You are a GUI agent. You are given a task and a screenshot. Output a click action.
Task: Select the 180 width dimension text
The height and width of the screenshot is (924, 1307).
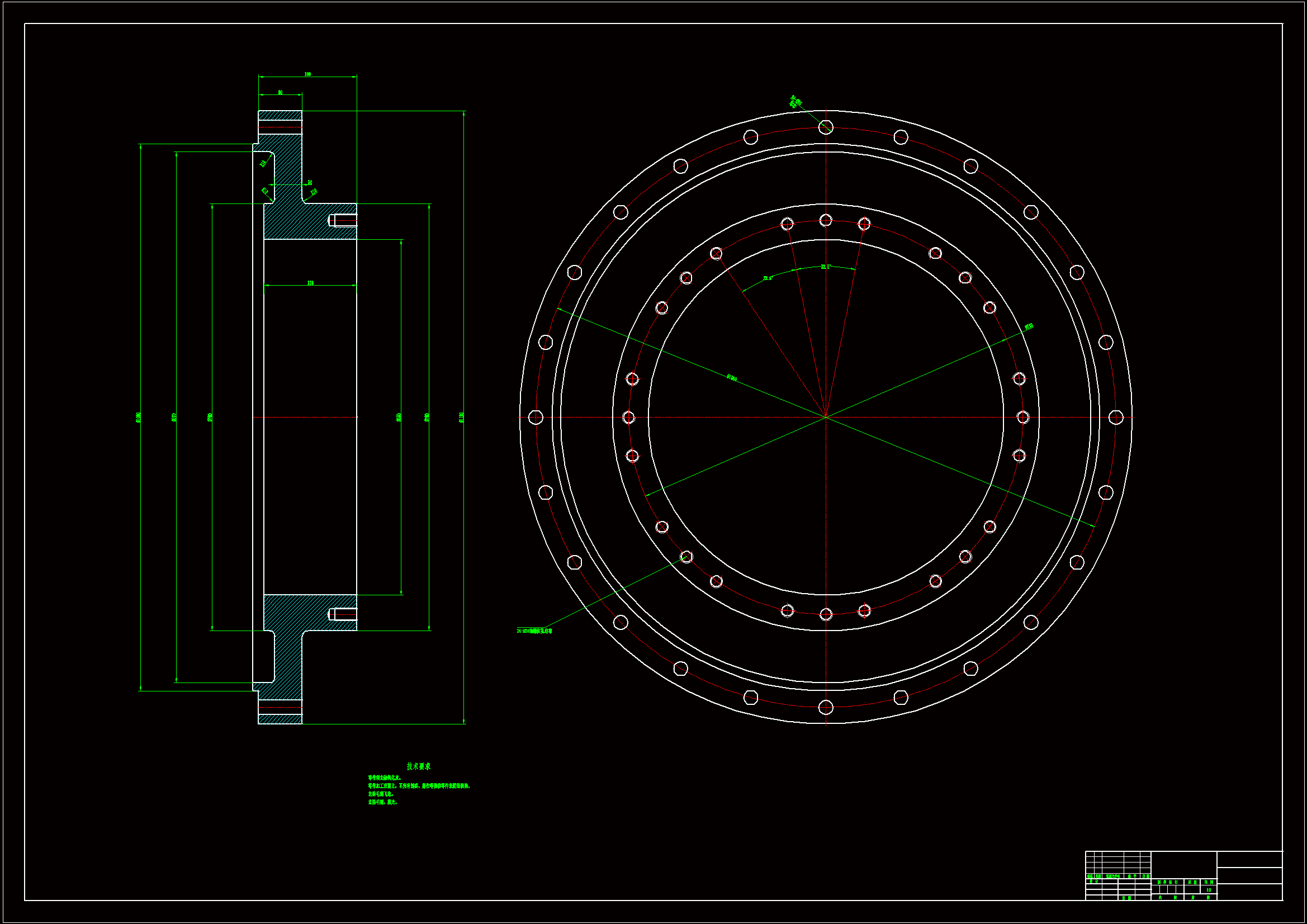(307, 74)
